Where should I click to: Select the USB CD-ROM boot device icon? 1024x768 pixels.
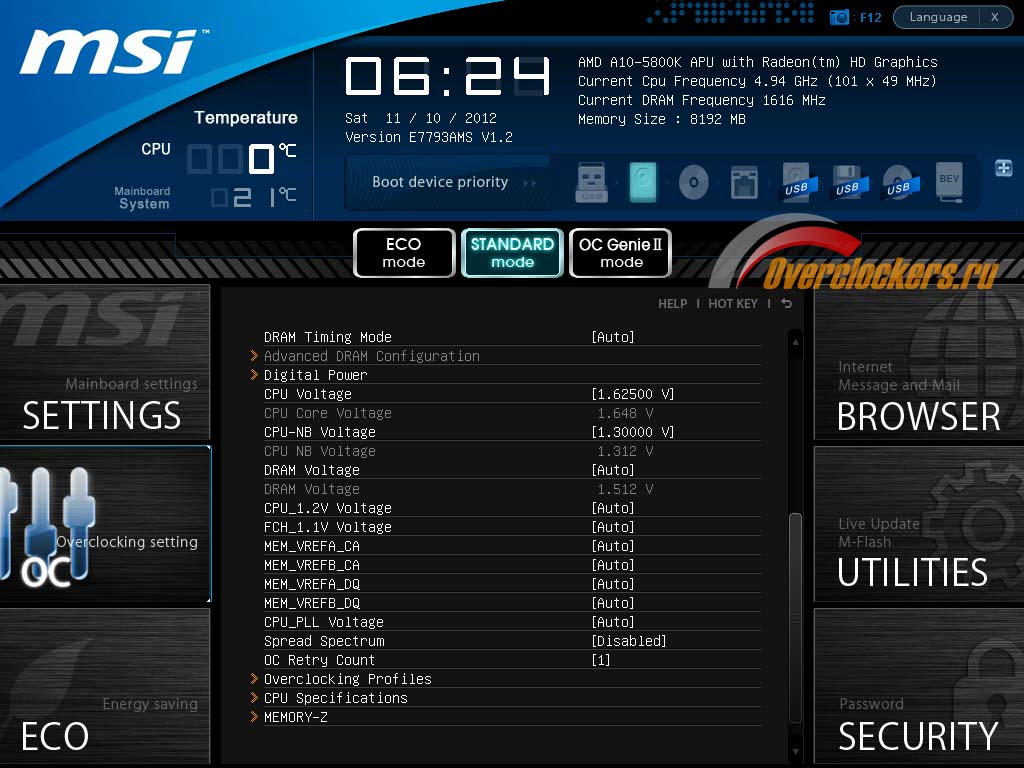(x=900, y=182)
